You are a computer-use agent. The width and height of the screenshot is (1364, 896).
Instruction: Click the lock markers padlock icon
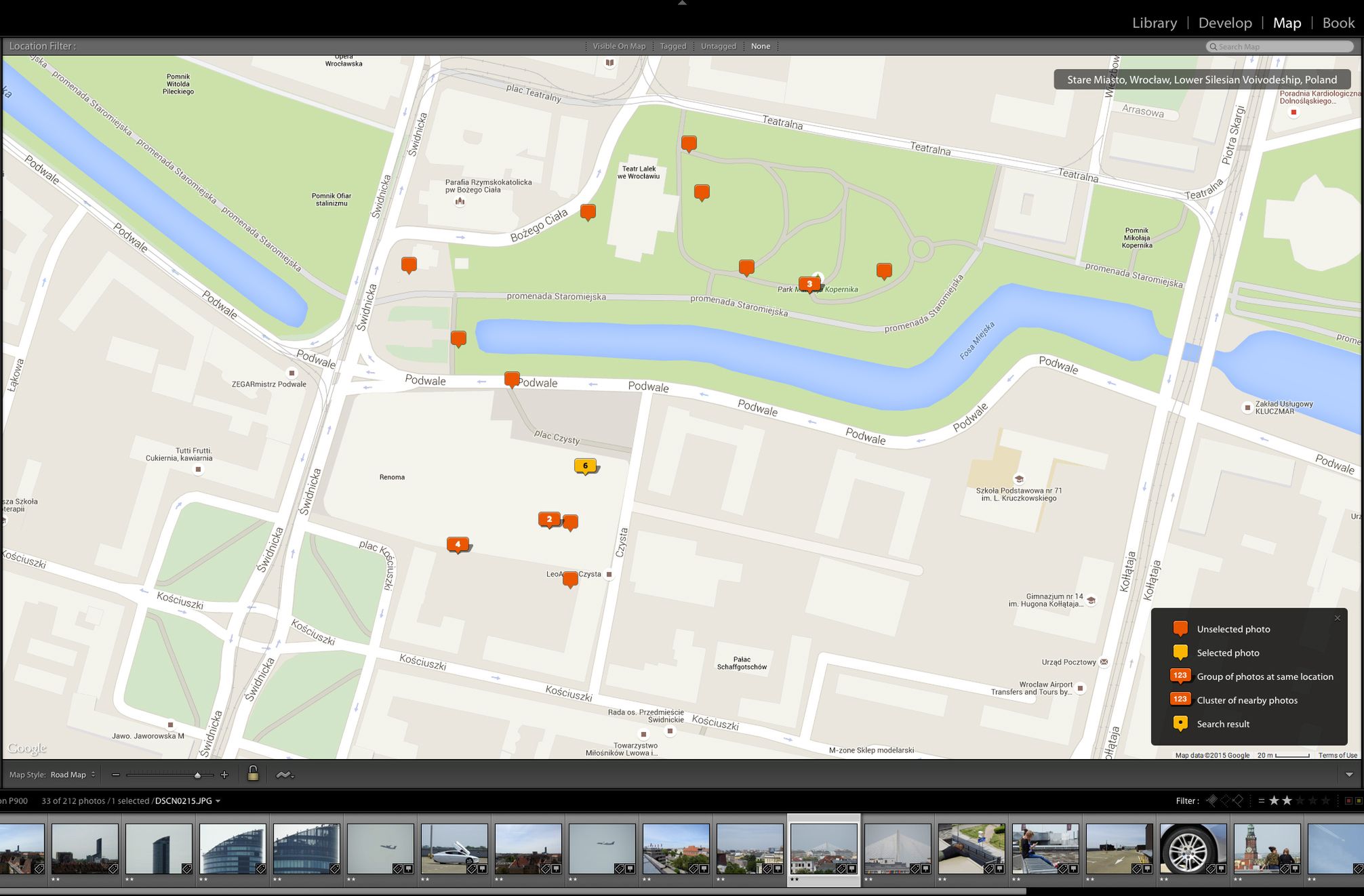point(253,773)
